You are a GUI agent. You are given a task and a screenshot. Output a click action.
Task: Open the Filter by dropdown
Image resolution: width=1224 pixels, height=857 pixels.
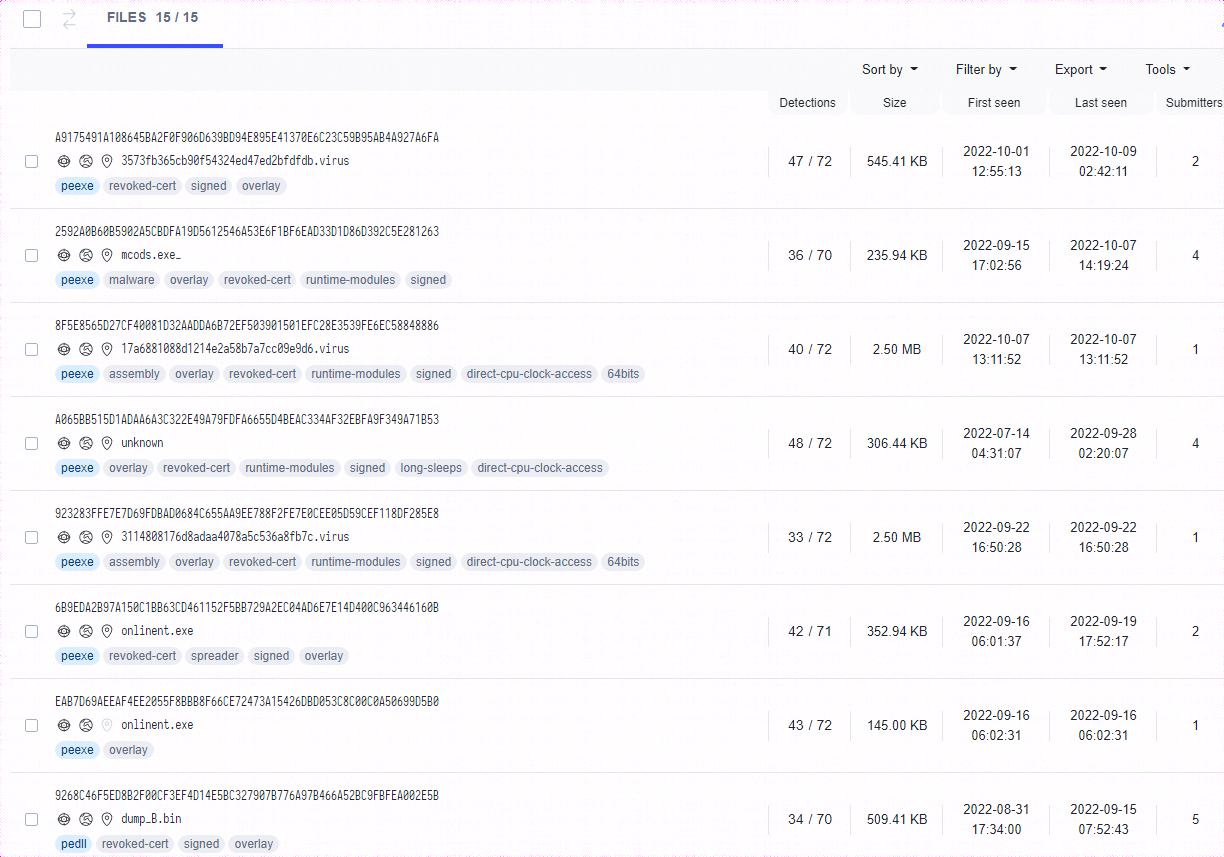tap(986, 69)
